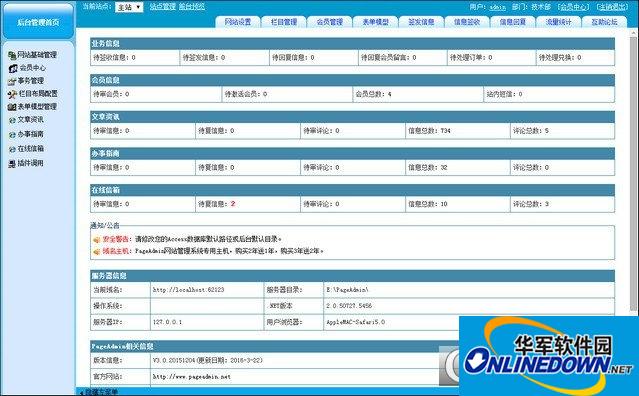This screenshot has height=396, width=639.
Task: Click the 网站基础管理 sidebar icon
Action: click(12, 55)
